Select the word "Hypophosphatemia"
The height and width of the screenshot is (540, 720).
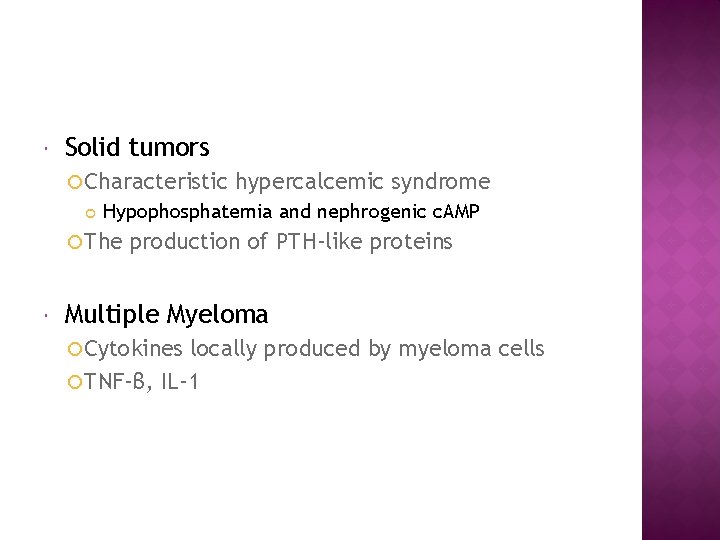pos(188,211)
